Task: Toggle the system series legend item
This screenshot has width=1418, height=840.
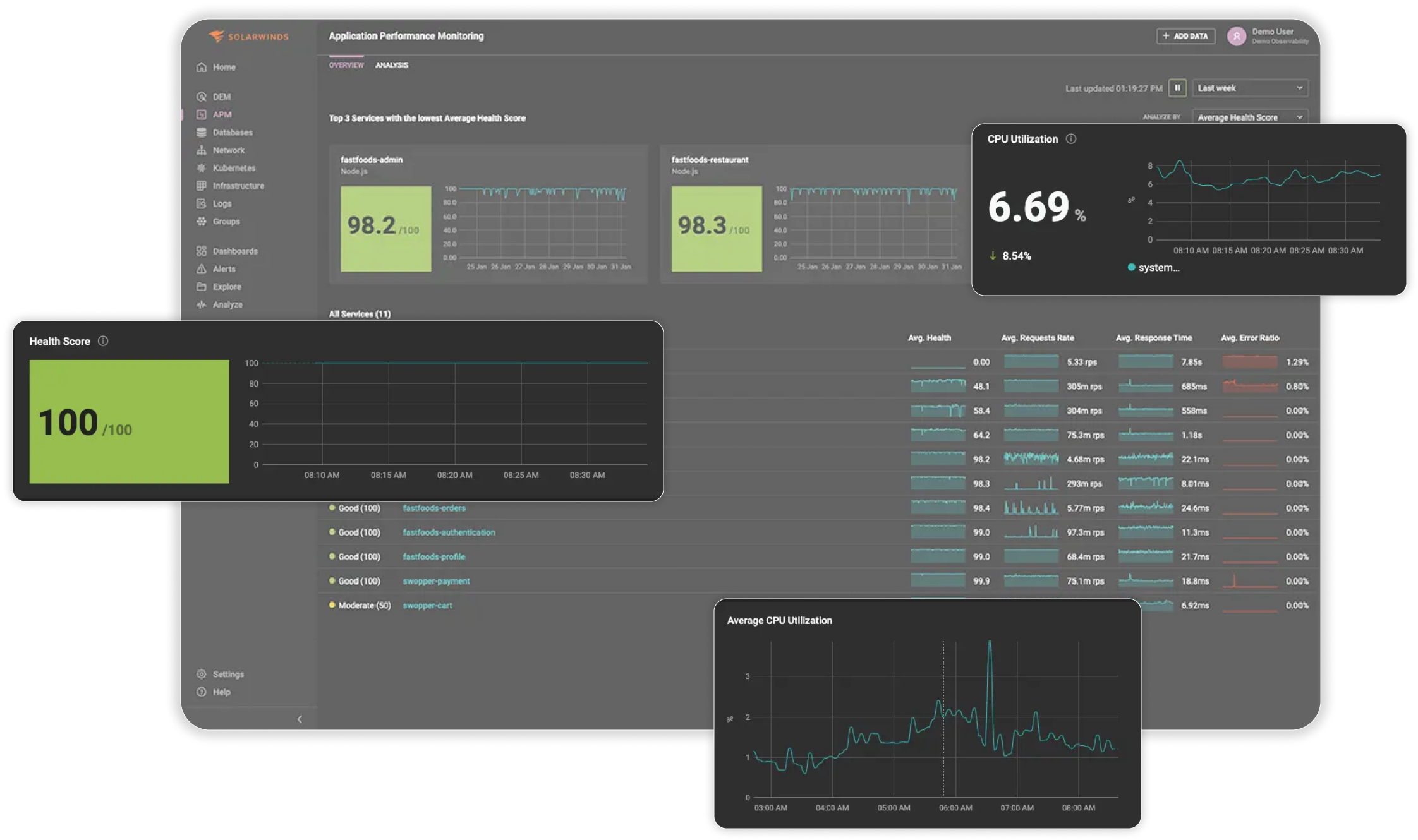Action: (1153, 267)
